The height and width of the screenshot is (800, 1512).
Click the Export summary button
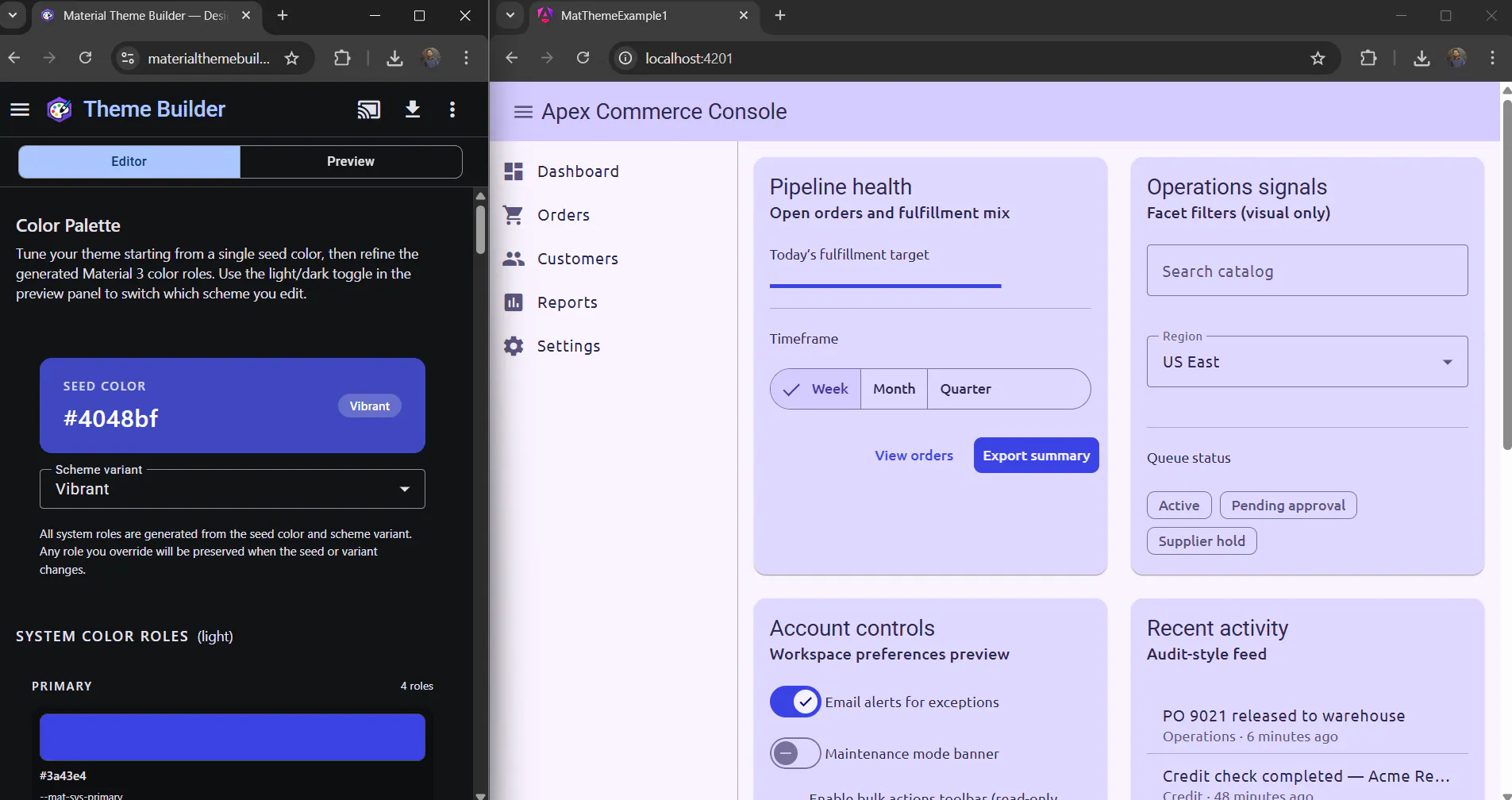1036,456
